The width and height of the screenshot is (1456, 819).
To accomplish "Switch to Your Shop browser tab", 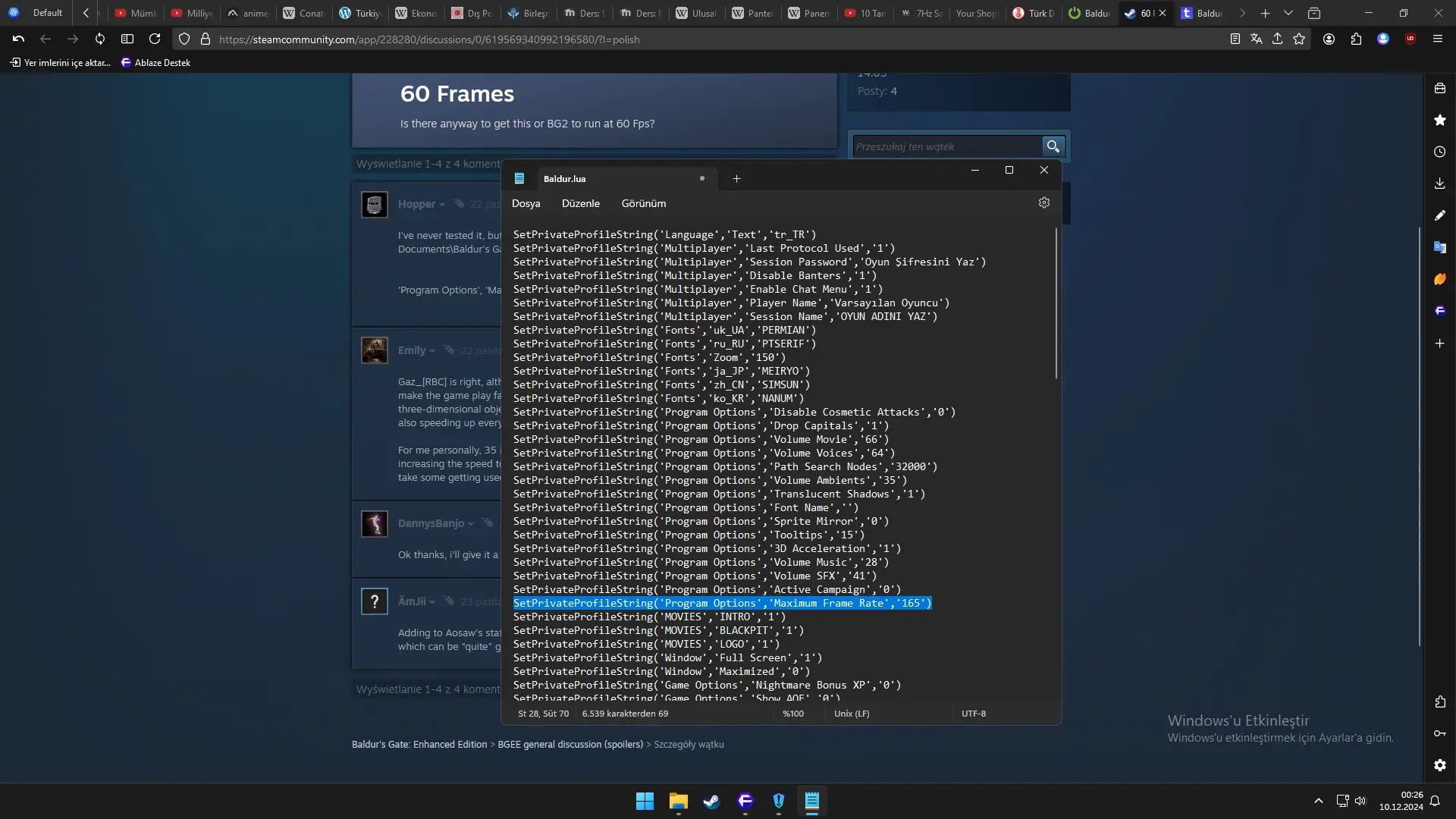I will (977, 13).
